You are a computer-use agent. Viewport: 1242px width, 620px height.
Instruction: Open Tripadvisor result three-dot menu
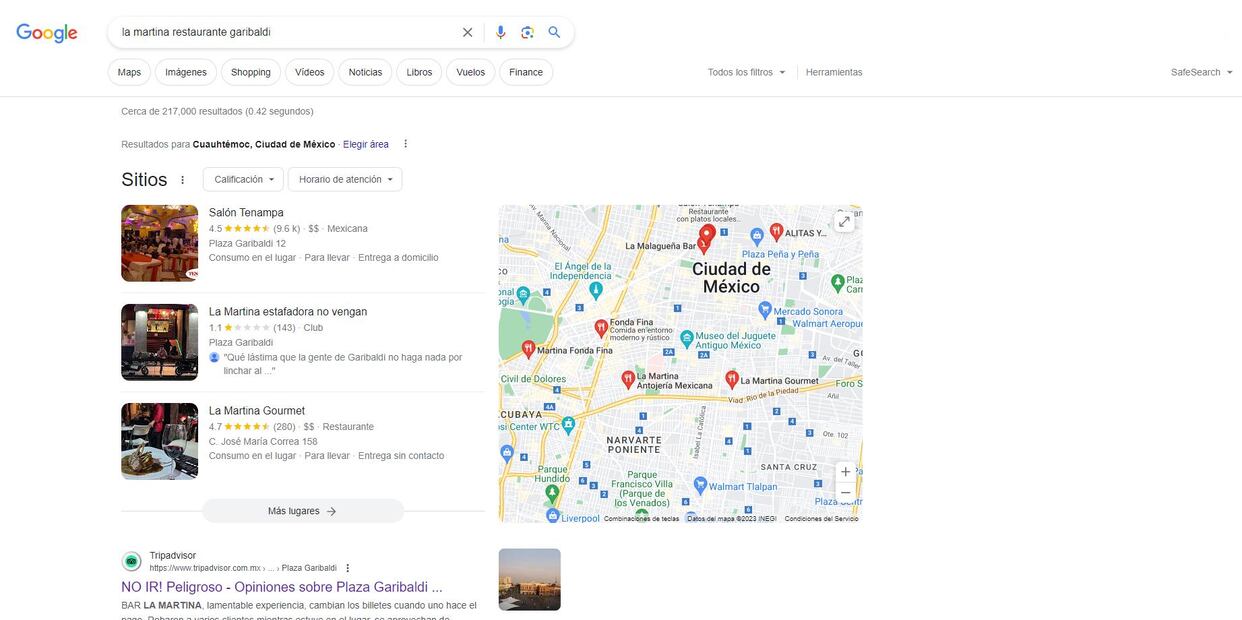coord(348,568)
